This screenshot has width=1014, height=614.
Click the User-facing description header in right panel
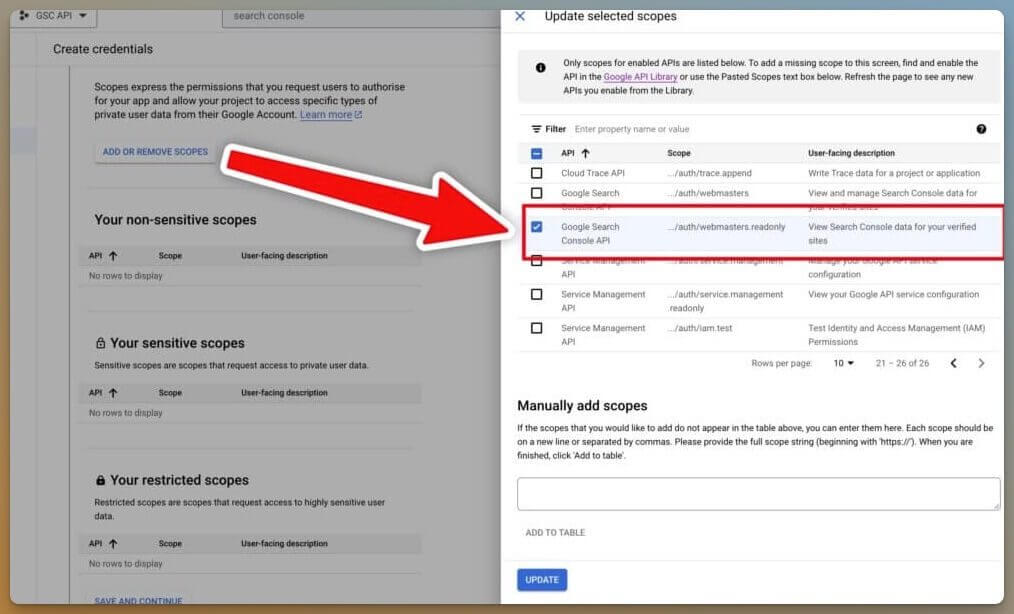point(851,153)
